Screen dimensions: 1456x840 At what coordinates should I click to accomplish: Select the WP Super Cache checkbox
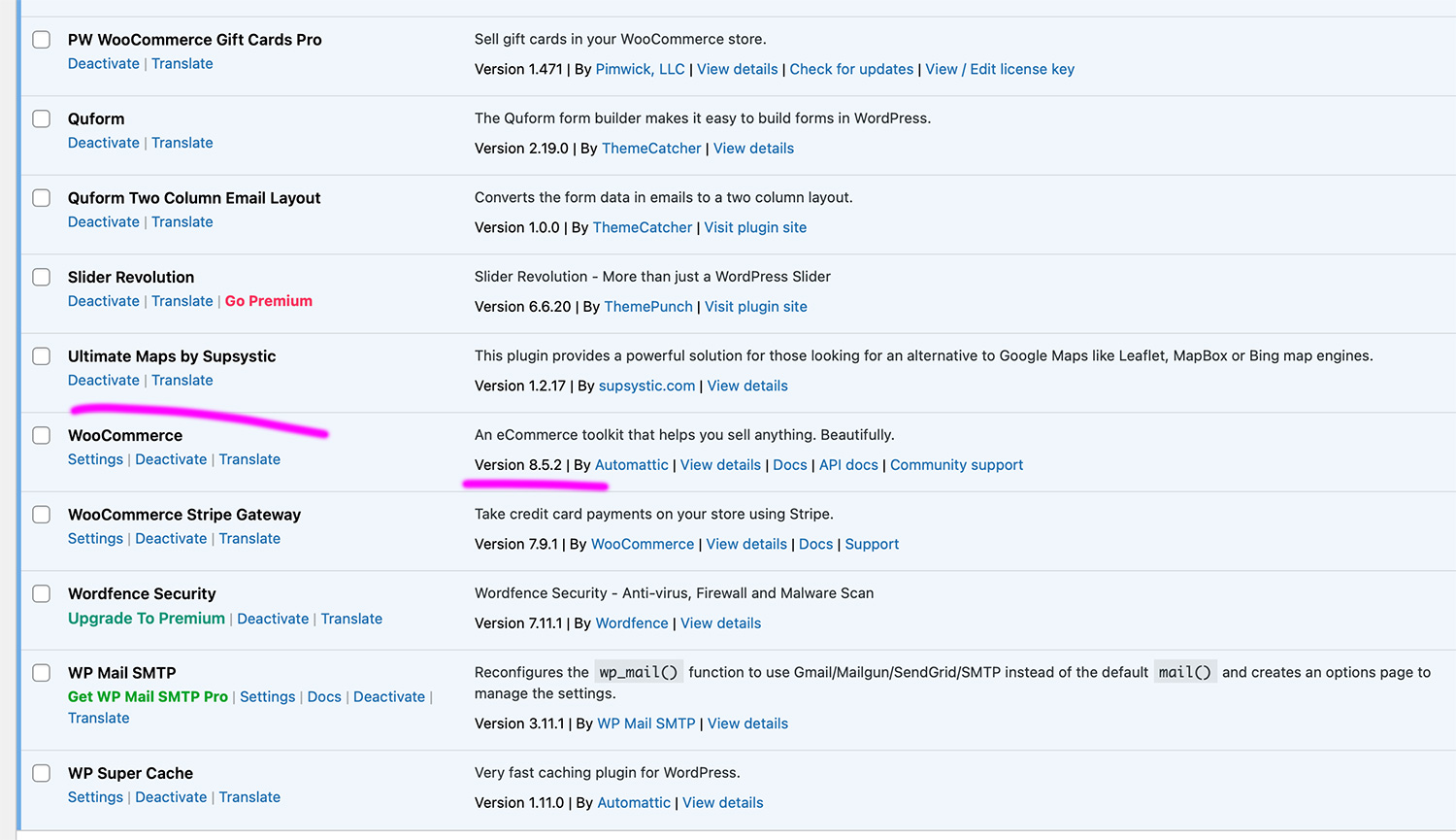coord(42,773)
